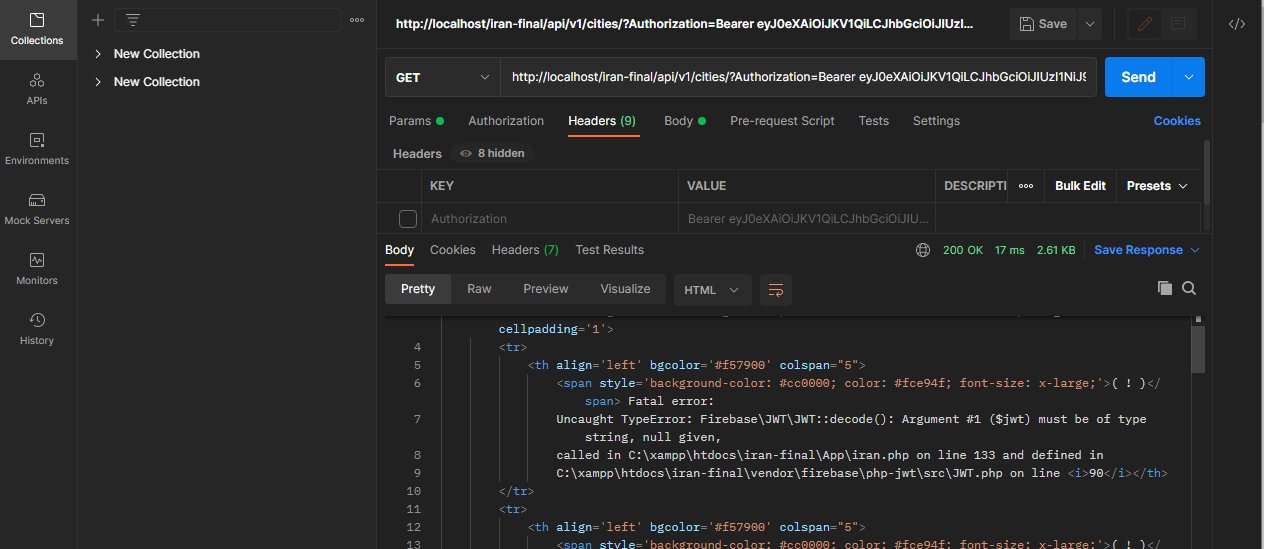Toggle line wrap in response viewer
The width and height of the screenshot is (1264, 549).
pos(775,290)
